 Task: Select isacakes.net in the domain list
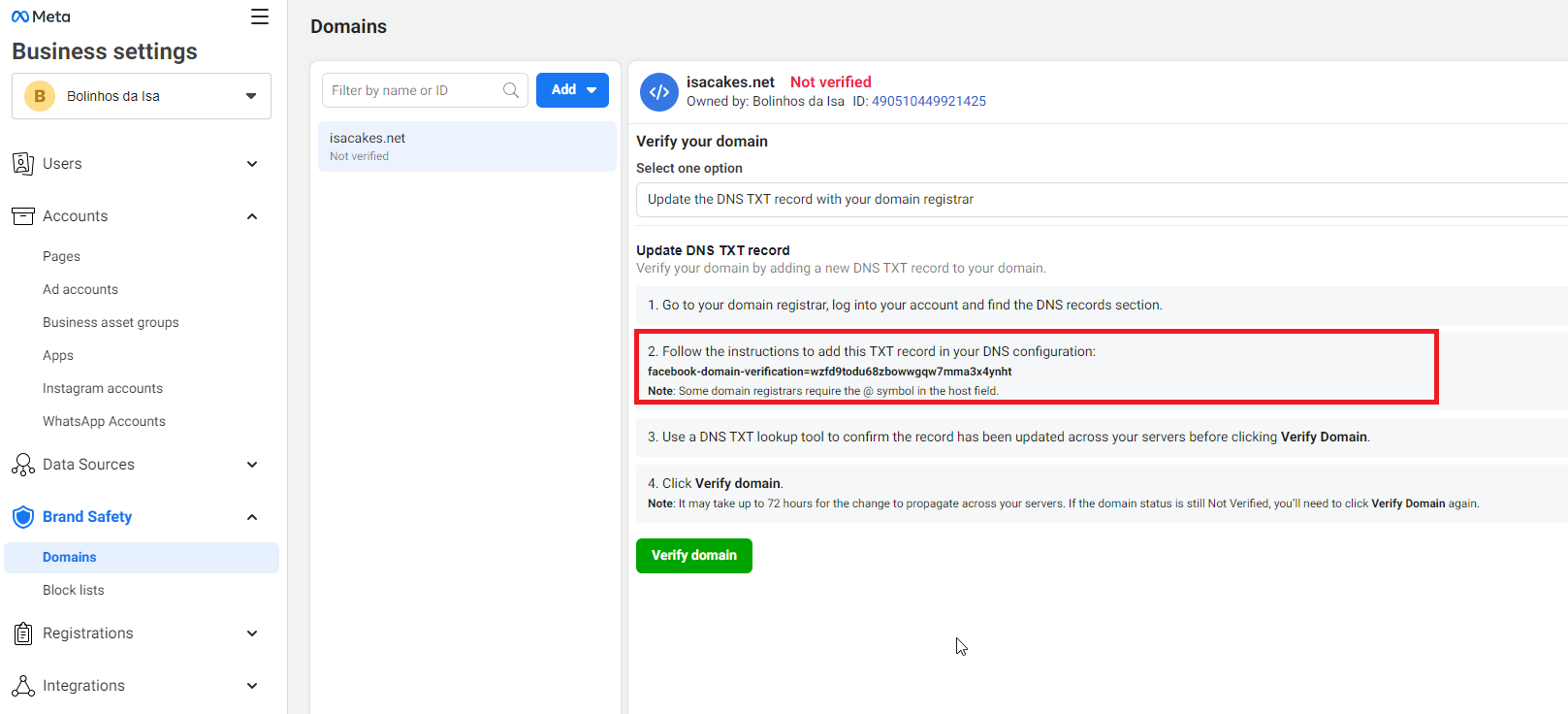[x=467, y=146]
